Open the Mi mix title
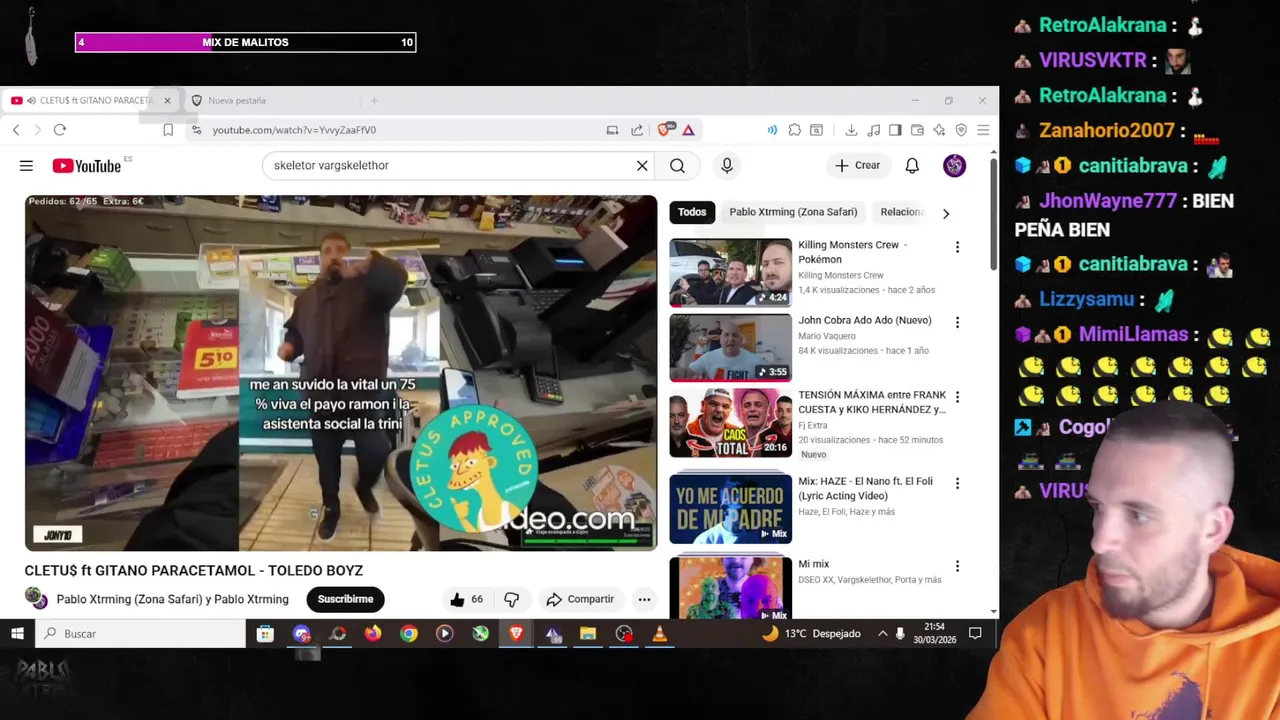Viewport: 1280px width, 720px height. click(x=813, y=564)
